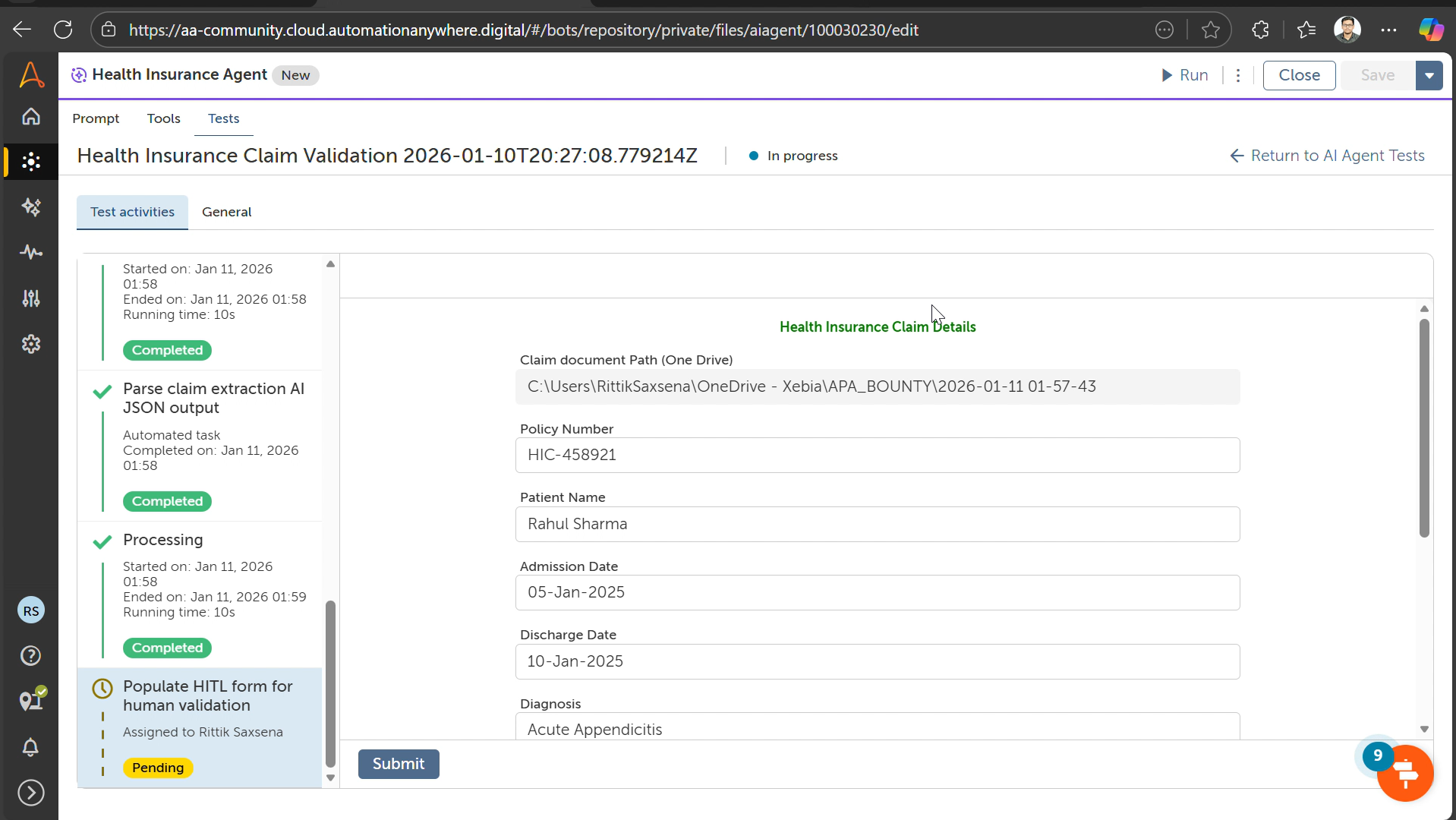Click the Automation Anywhere logo
Viewport: 1456px width, 820px height.
[x=31, y=74]
